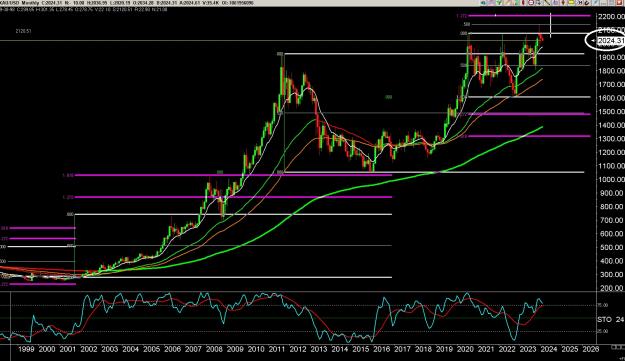Click the 2010 year label on time axis
Image resolution: width=625 pixels, height=361 pixels.
[x=256, y=349]
